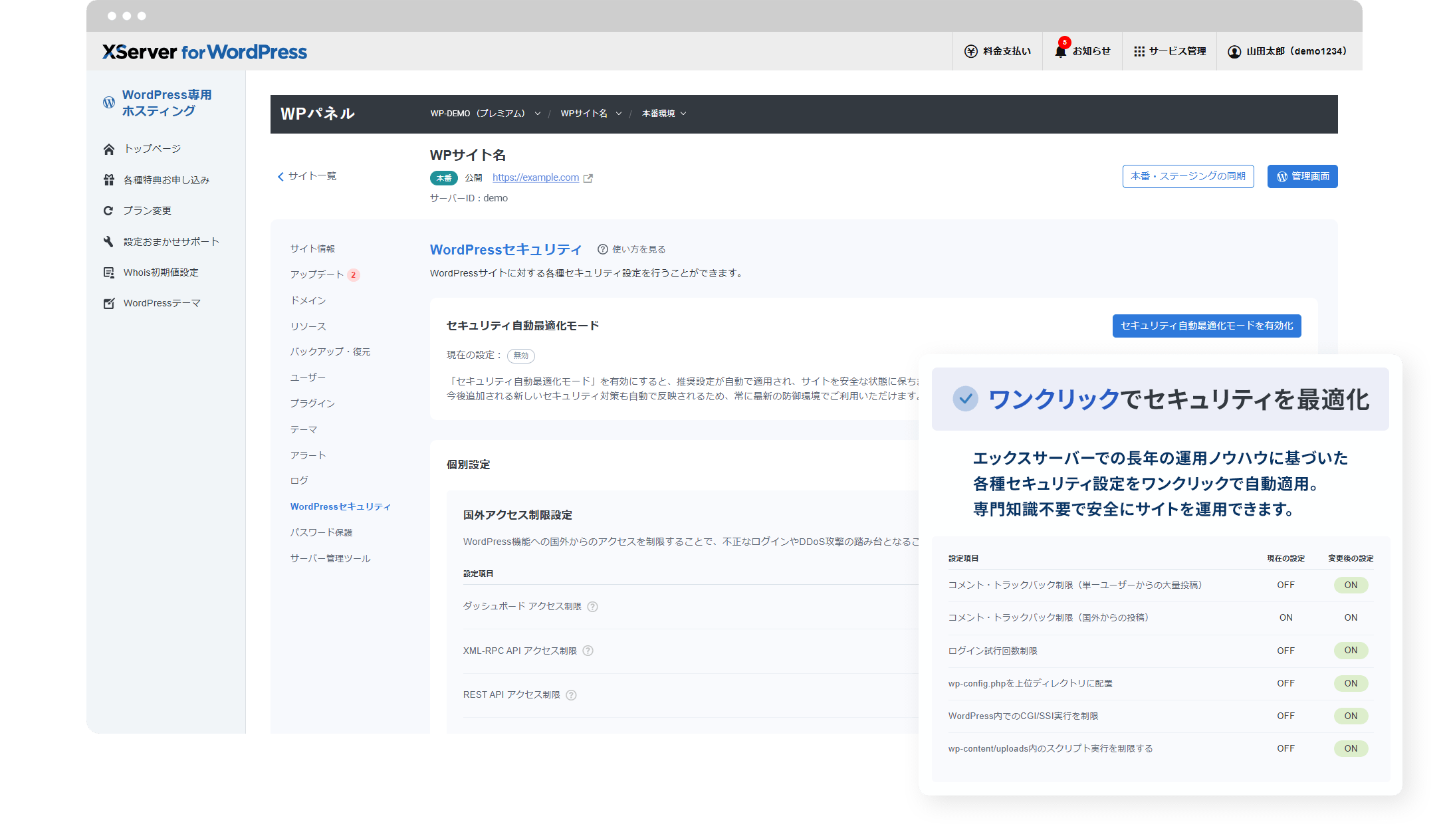
Task: Open the サービス管理 grid menu
Action: click(x=1139, y=51)
